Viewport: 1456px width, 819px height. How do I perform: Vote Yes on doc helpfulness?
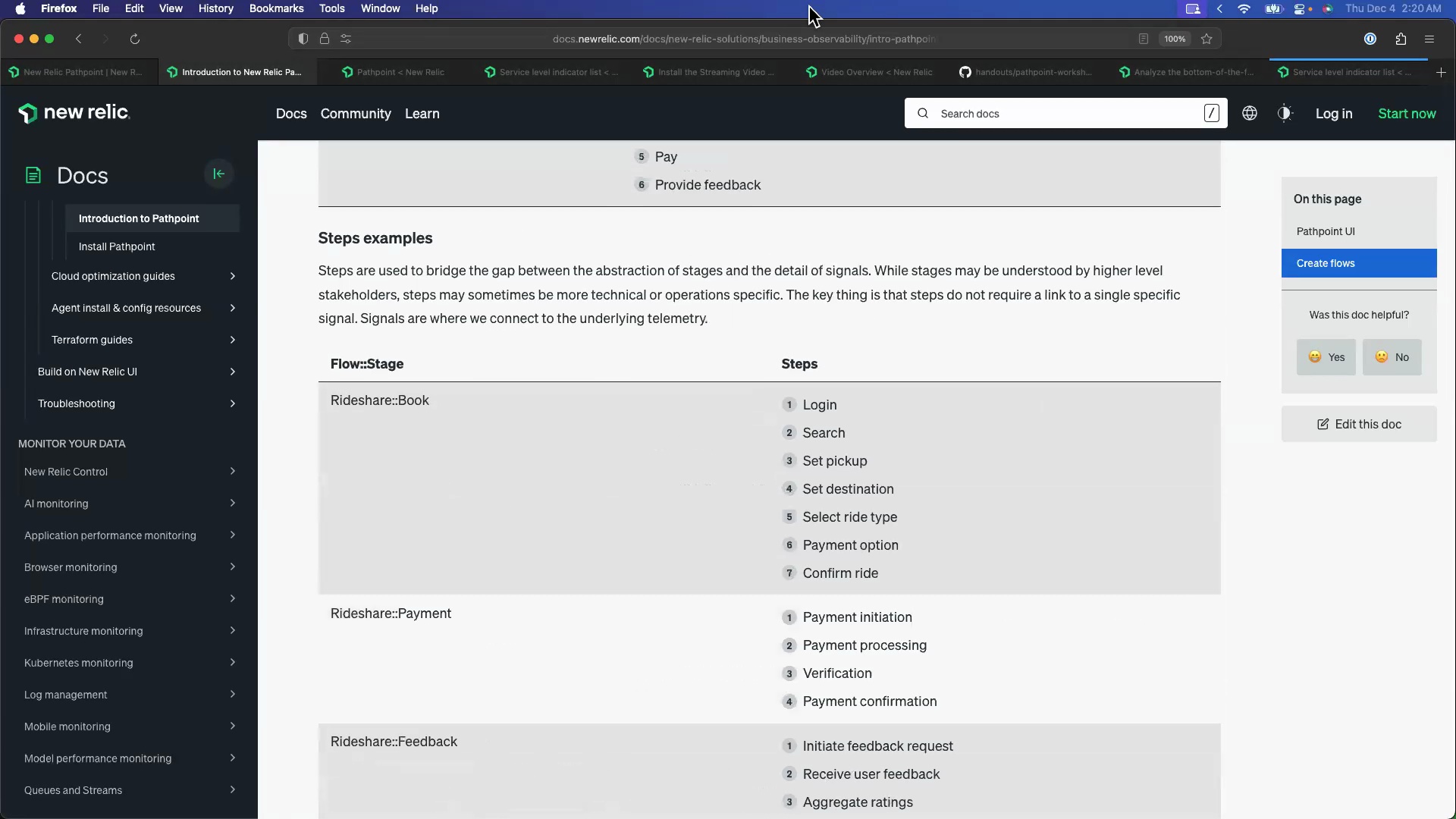(1326, 357)
